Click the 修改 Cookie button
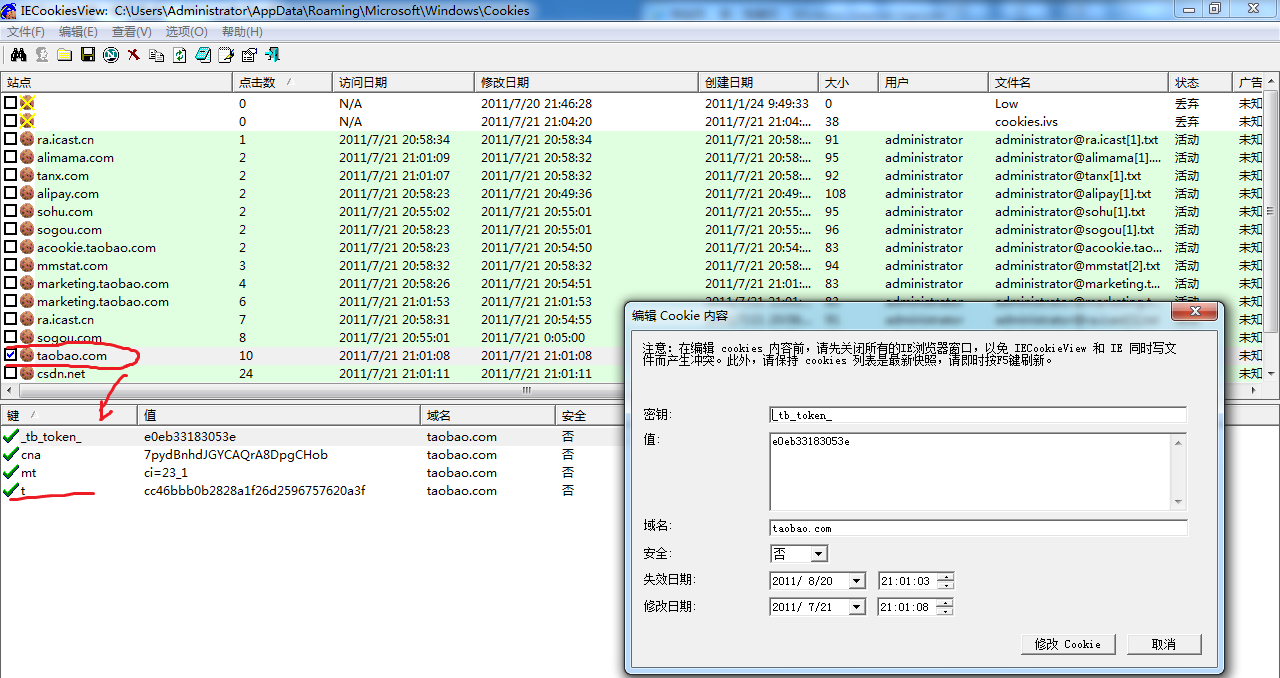Image resolution: width=1280 pixels, height=678 pixels. coord(1068,644)
